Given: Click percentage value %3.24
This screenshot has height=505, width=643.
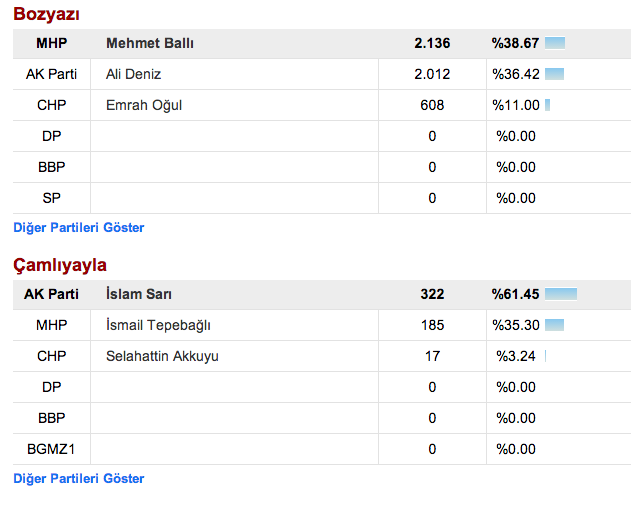Looking at the screenshot, I should point(516,356).
